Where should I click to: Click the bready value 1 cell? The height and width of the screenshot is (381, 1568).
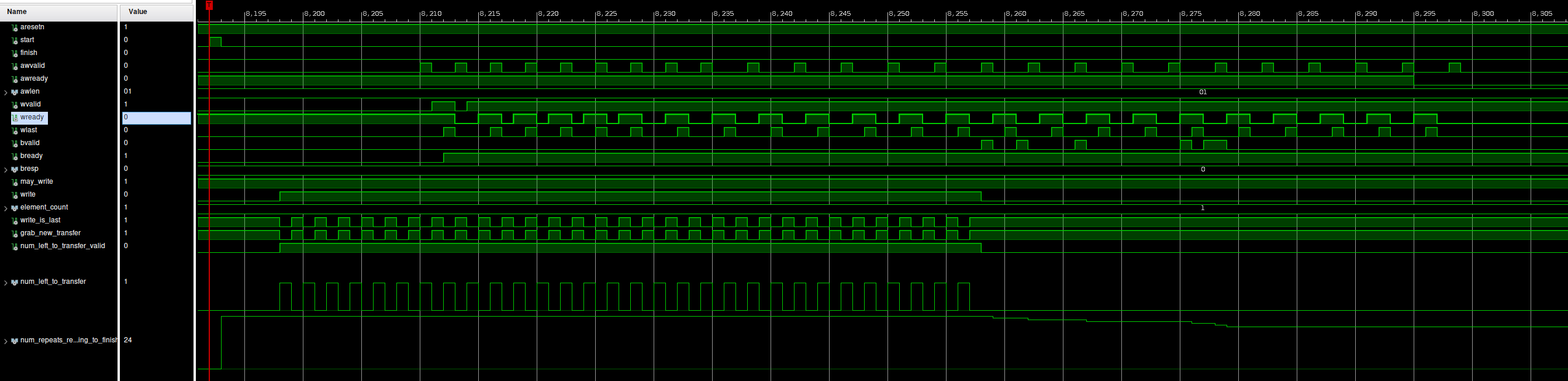[x=126, y=156]
